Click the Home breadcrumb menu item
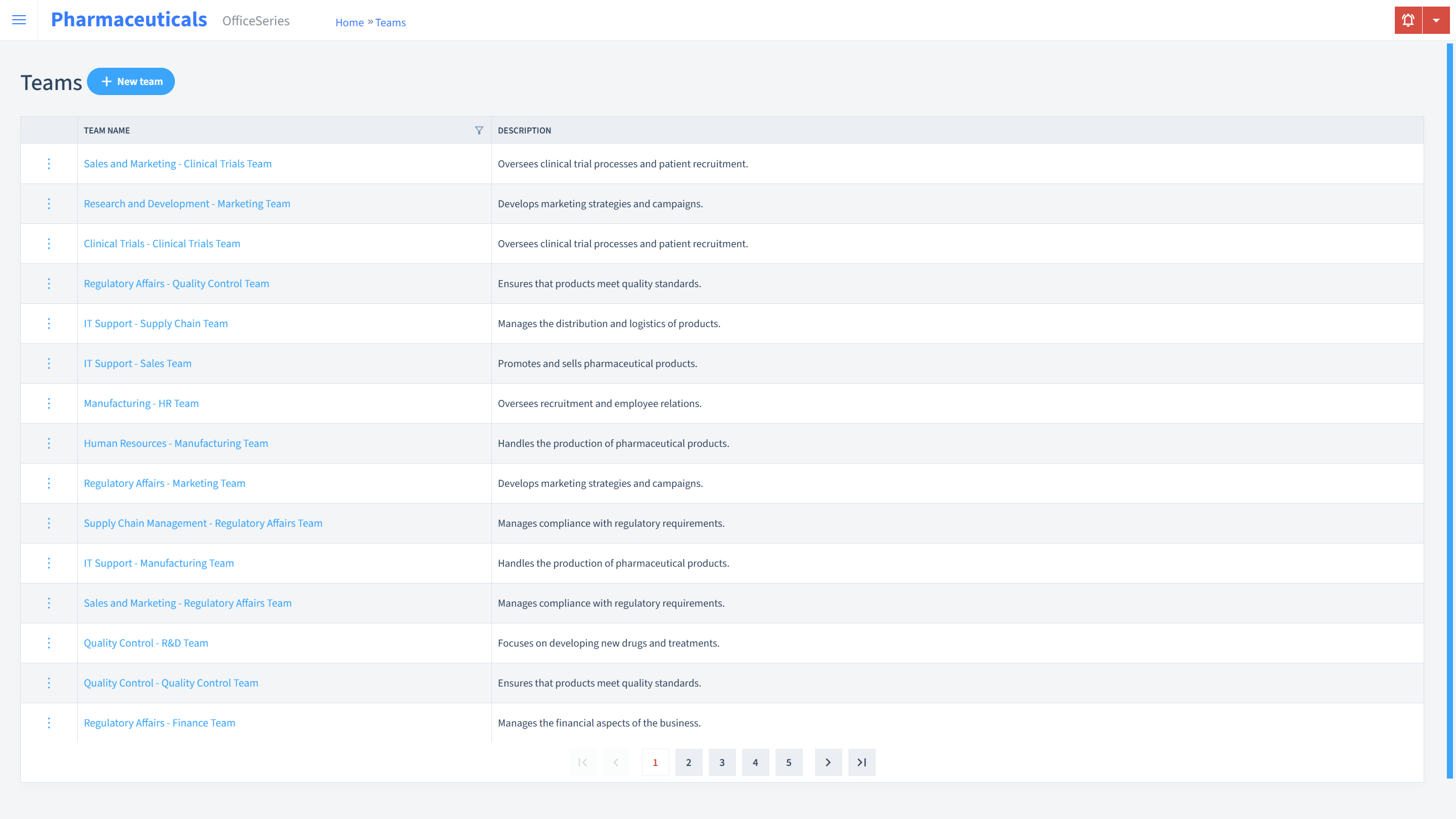The image size is (1456, 819). (349, 22)
